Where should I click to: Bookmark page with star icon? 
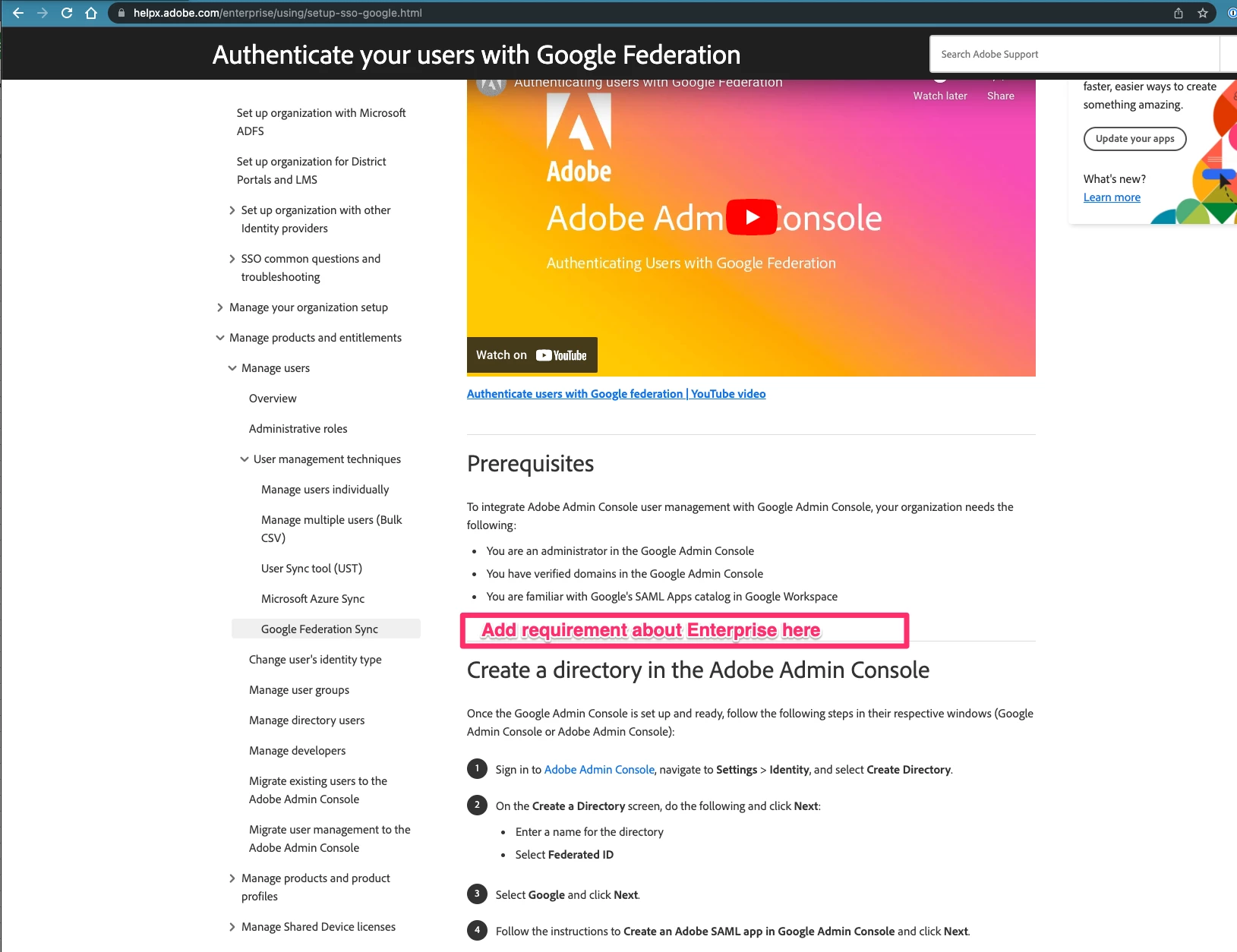[1203, 13]
